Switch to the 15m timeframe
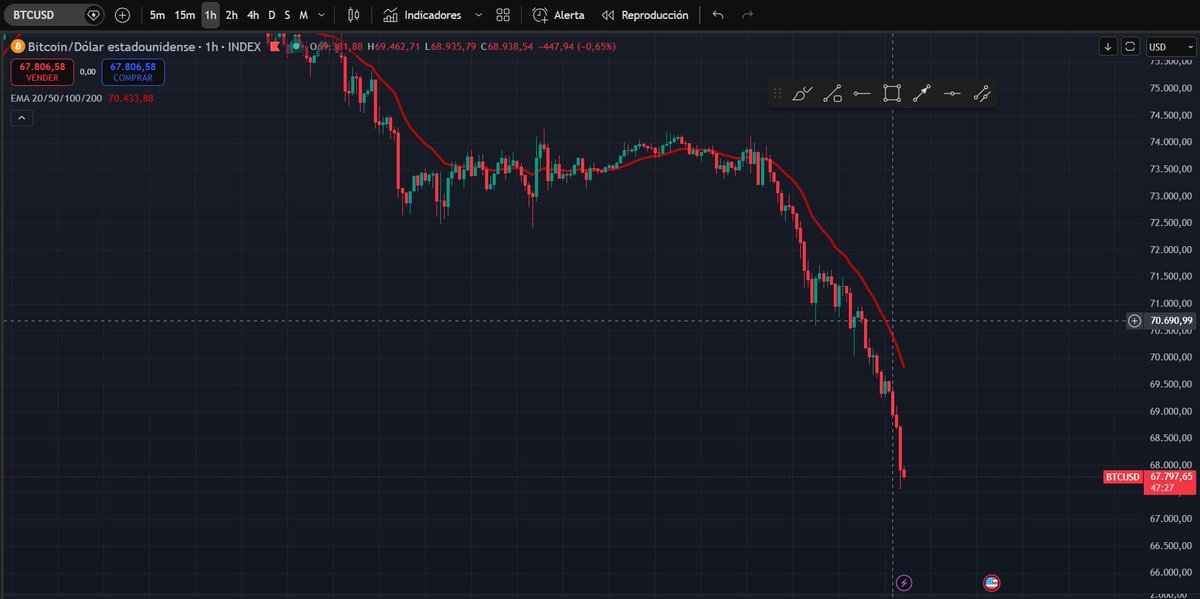The image size is (1200, 599). click(185, 15)
